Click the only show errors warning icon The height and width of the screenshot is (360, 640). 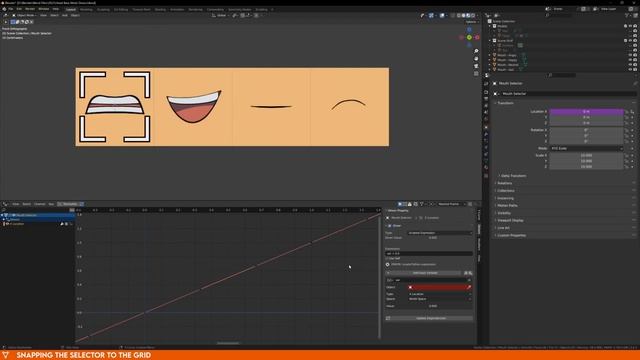[410, 204]
